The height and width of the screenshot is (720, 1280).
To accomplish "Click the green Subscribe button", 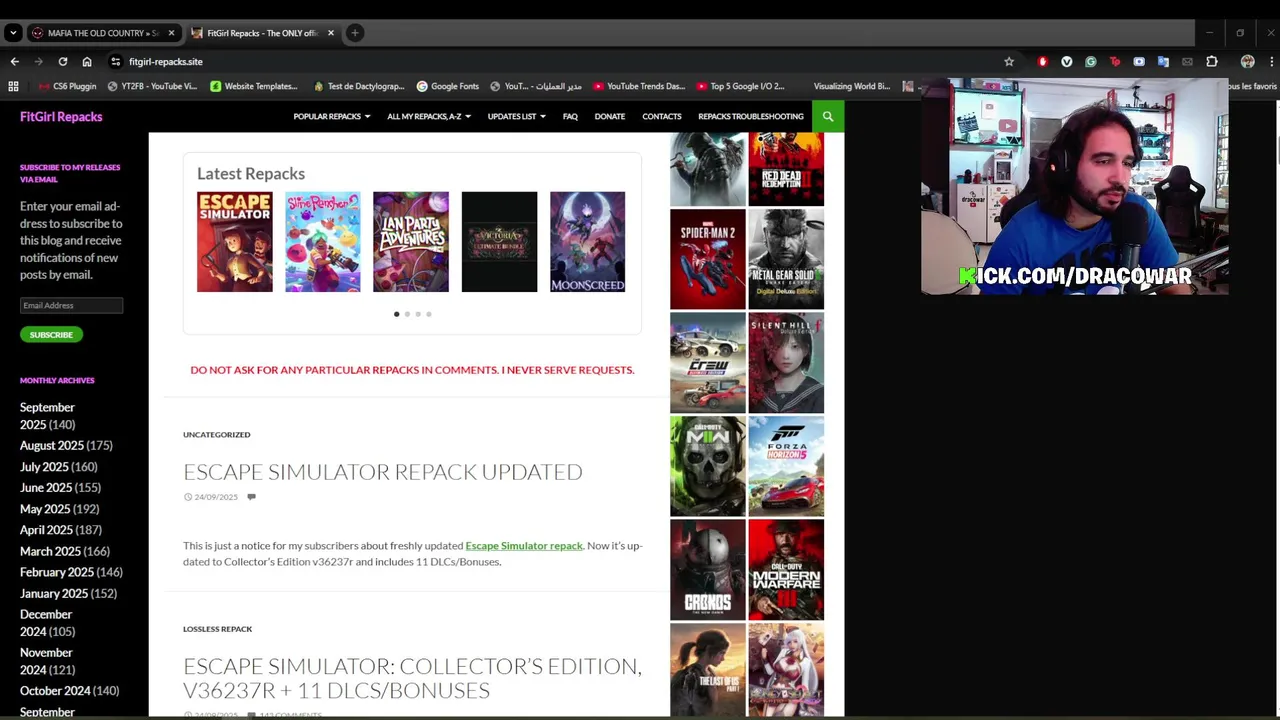I will [51, 335].
